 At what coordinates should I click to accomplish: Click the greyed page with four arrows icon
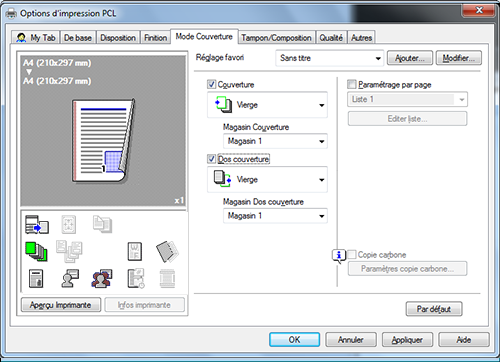[x=69, y=224]
